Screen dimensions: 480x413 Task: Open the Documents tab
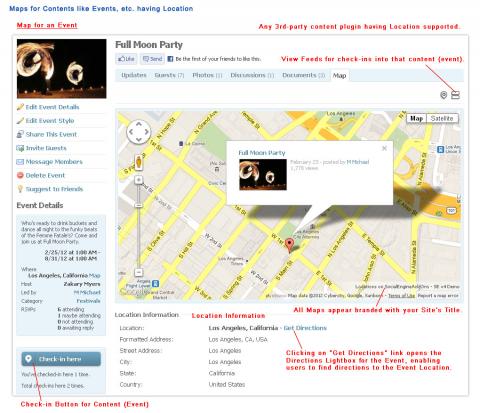point(303,75)
